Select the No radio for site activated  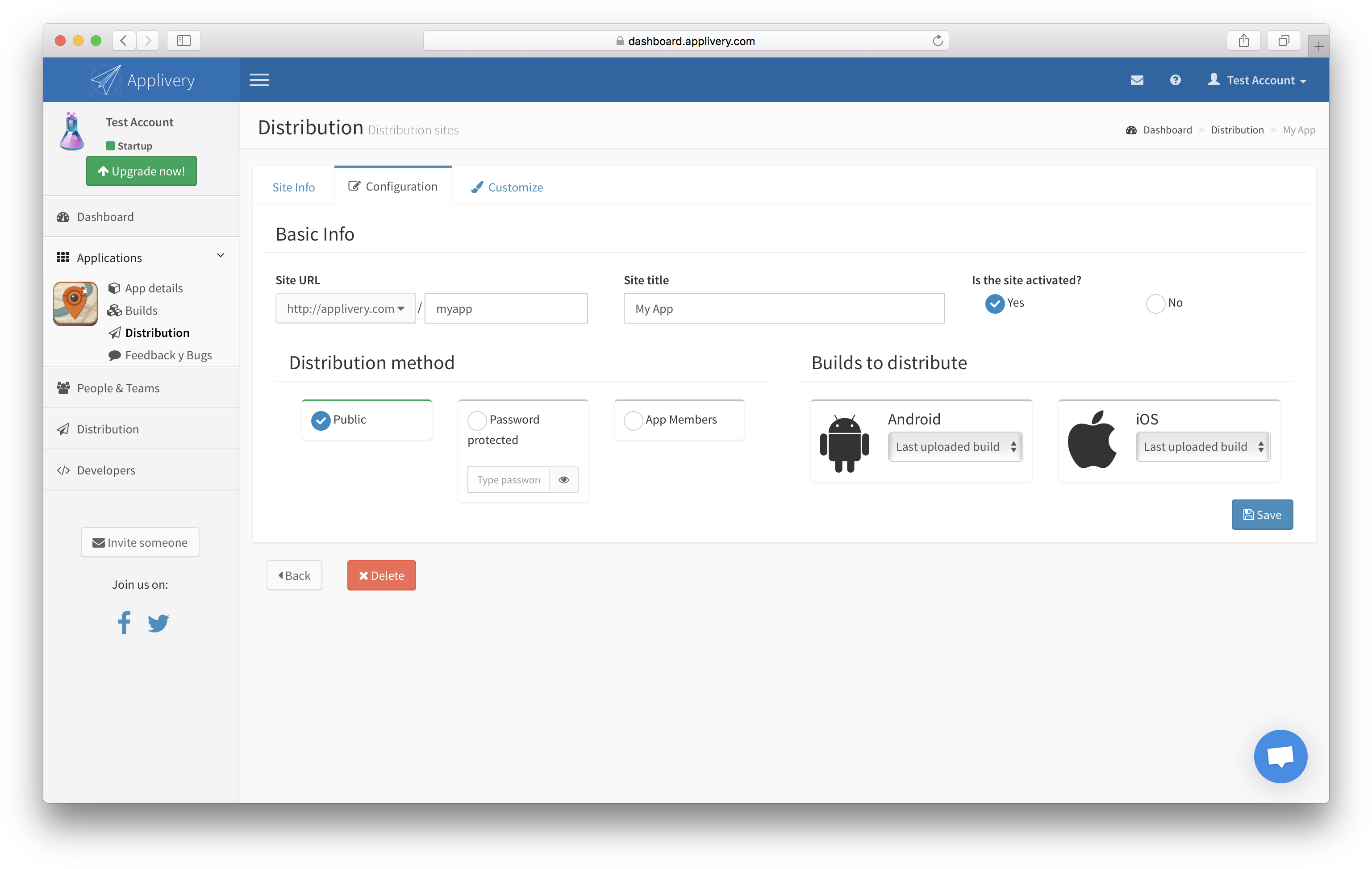(1155, 304)
